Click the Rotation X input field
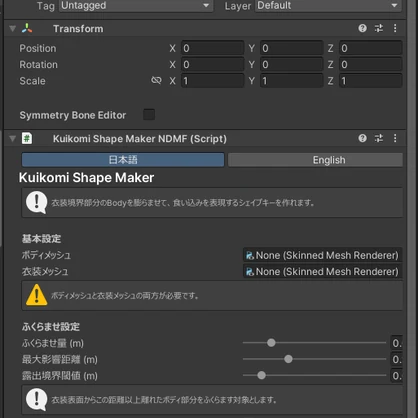 coord(213,64)
